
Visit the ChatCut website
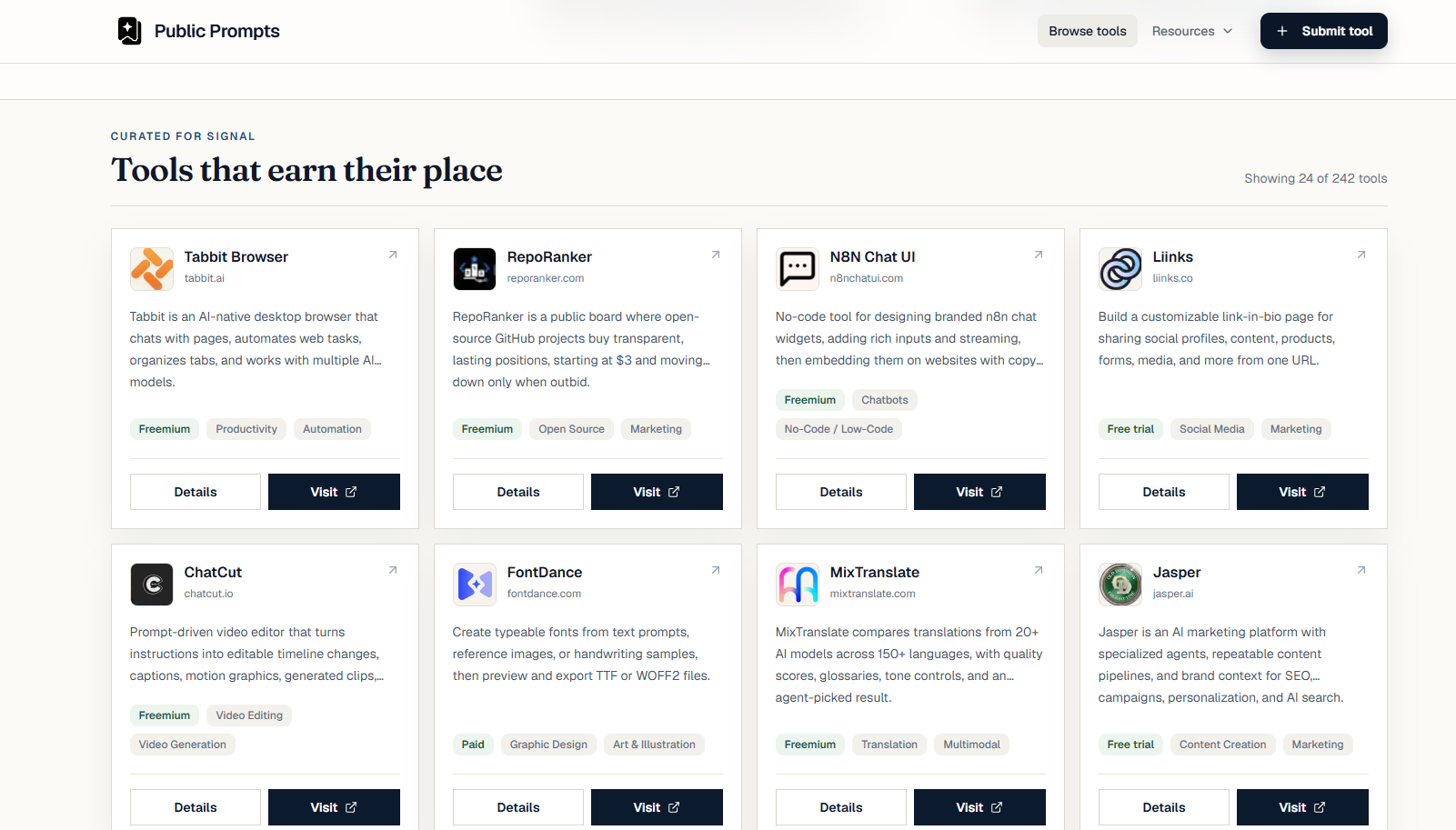tap(334, 807)
